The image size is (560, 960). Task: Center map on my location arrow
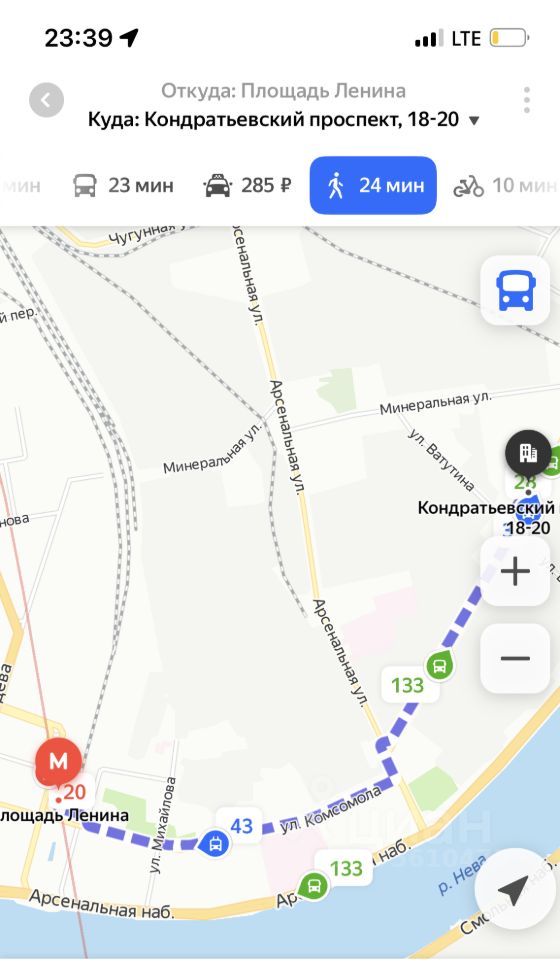pyautogui.click(x=513, y=890)
